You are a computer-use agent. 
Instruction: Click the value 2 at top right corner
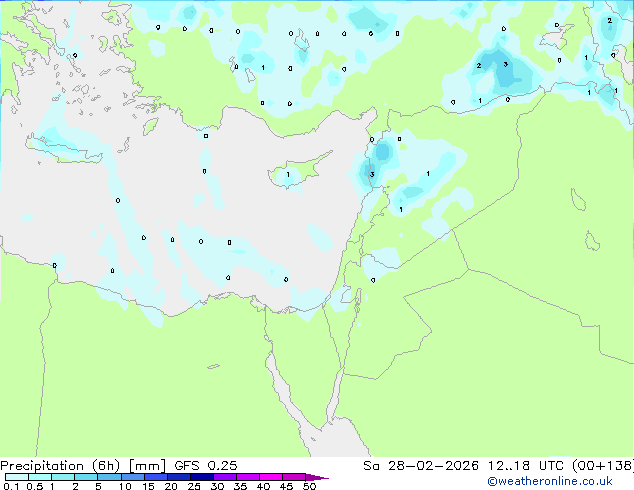pyautogui.click(x=609, y=21)
